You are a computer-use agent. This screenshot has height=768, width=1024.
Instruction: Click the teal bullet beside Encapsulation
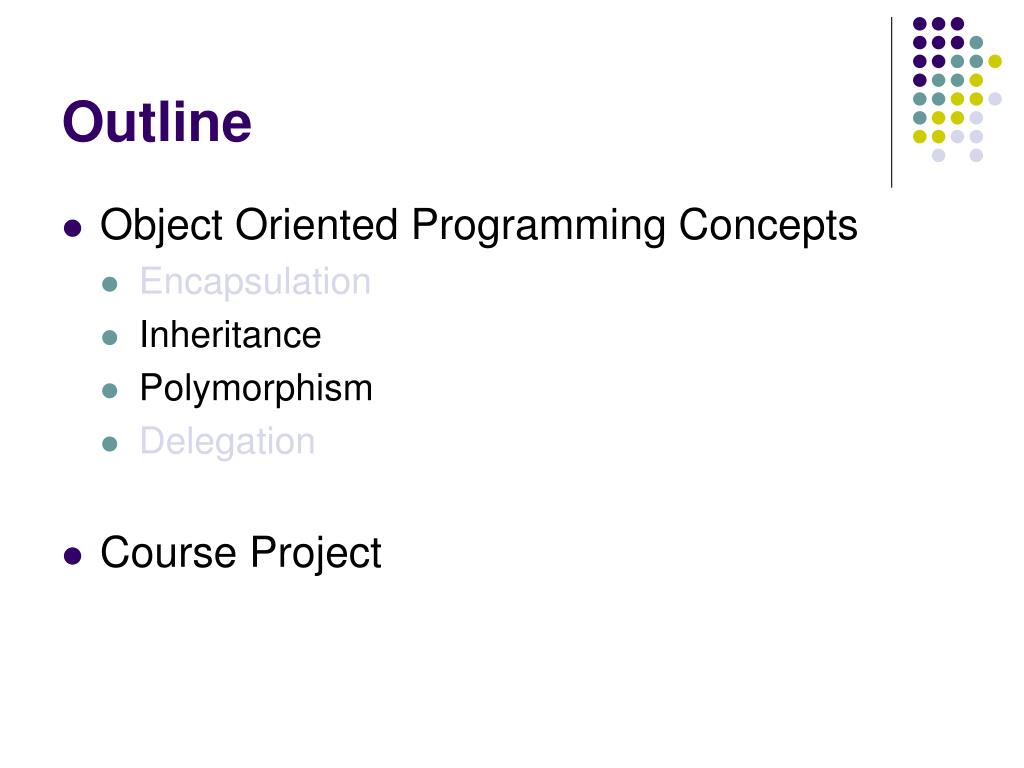(110, 284)
